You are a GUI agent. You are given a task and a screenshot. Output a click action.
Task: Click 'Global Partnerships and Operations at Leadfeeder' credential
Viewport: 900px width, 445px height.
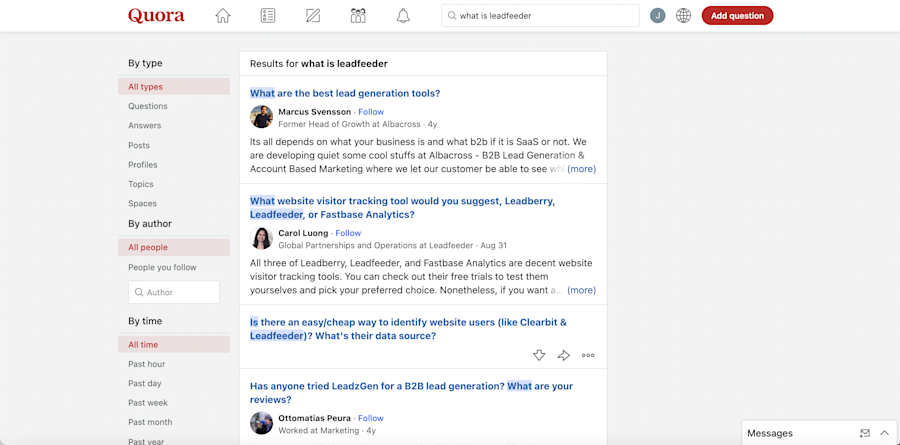point(376,245)
